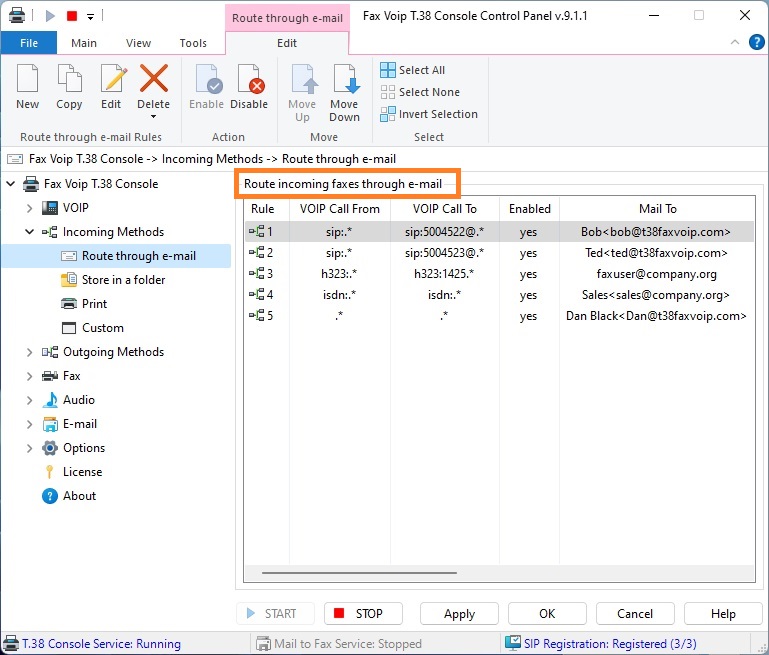This screenshot has width=769, height=655.
Task: Click the VOIP phone icon in tree
Action: 50,208
